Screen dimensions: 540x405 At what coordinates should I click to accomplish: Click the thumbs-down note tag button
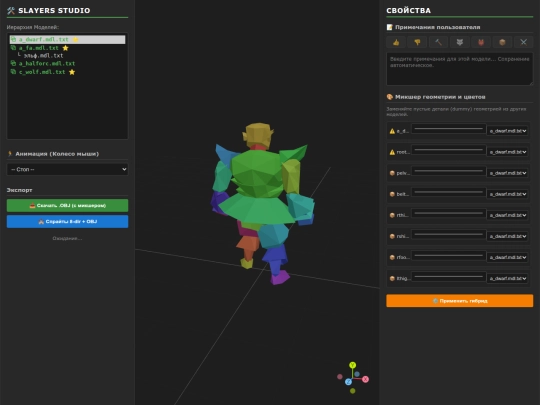tap(417, 42)
